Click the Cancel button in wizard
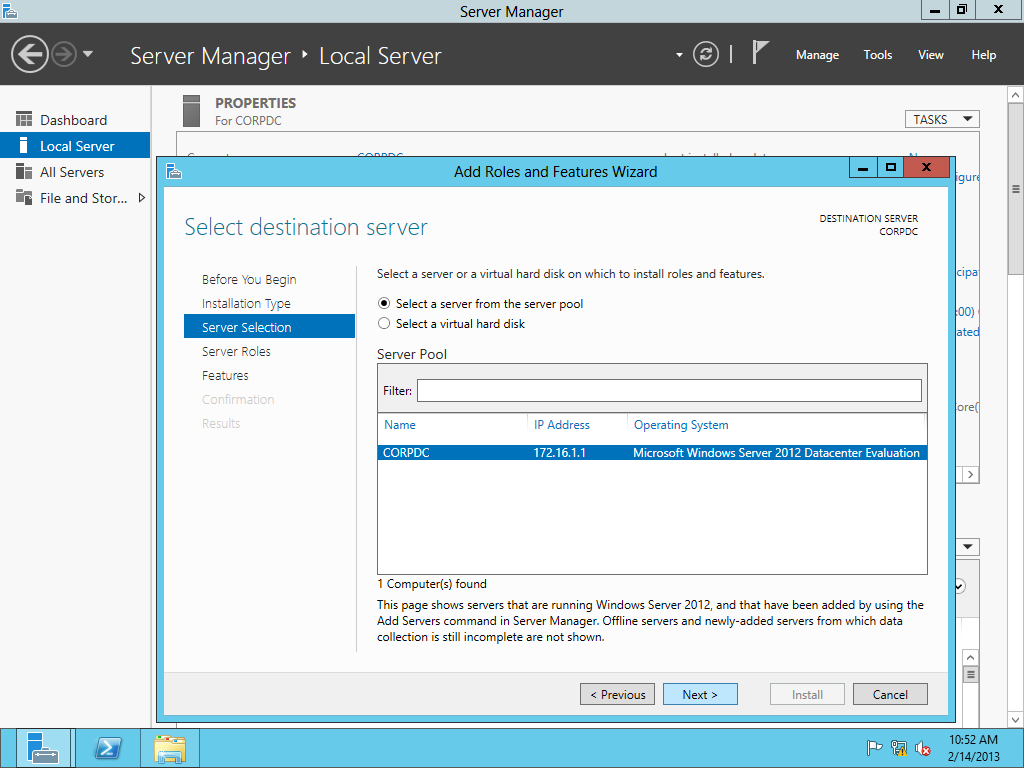This screenshot has width=1024, height=768. tap(890, 694)
